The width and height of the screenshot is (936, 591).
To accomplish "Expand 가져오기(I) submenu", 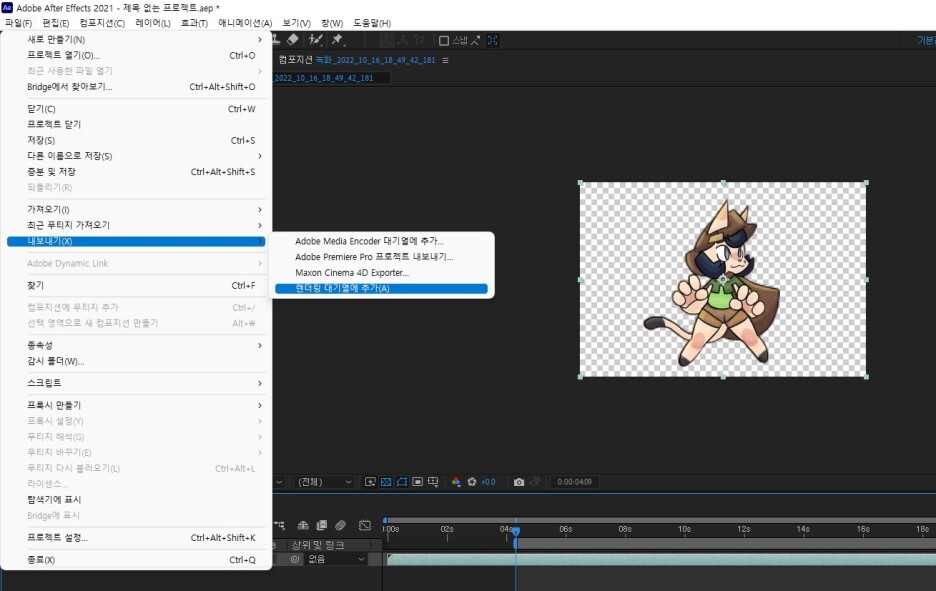I will (x=136, y=209).
